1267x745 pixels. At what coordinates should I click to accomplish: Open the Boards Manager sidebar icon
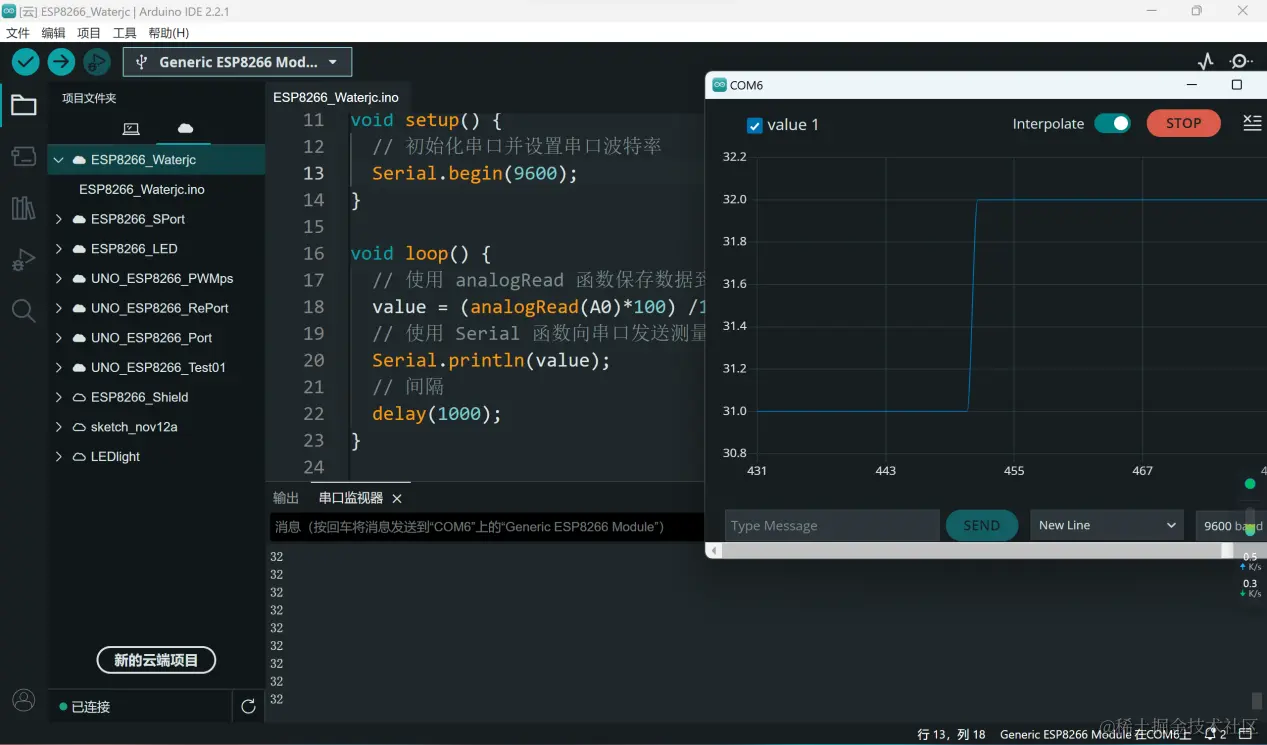(x=23, y=156)
